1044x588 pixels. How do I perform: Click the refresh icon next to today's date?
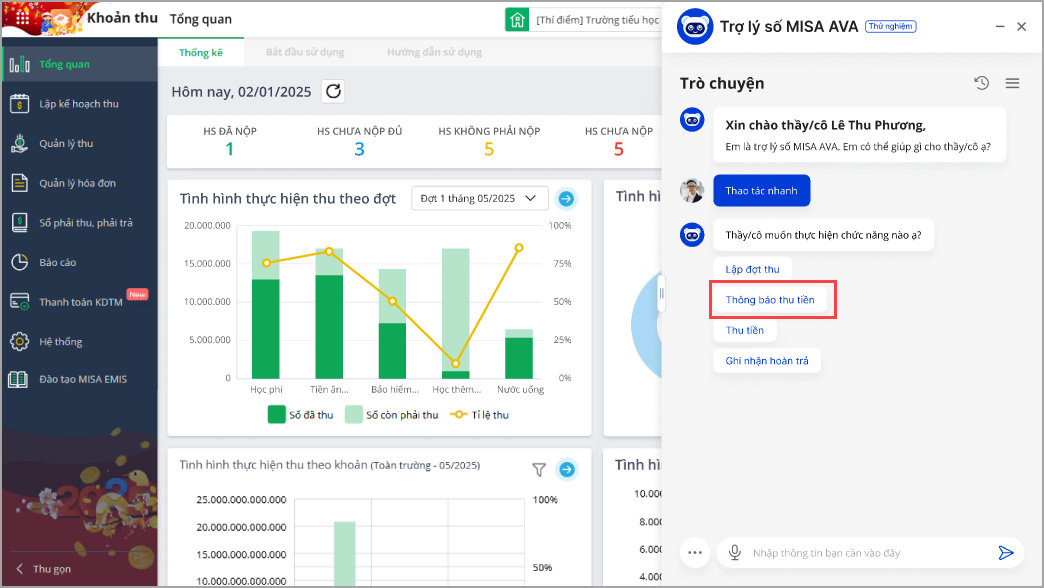point(334,92)
